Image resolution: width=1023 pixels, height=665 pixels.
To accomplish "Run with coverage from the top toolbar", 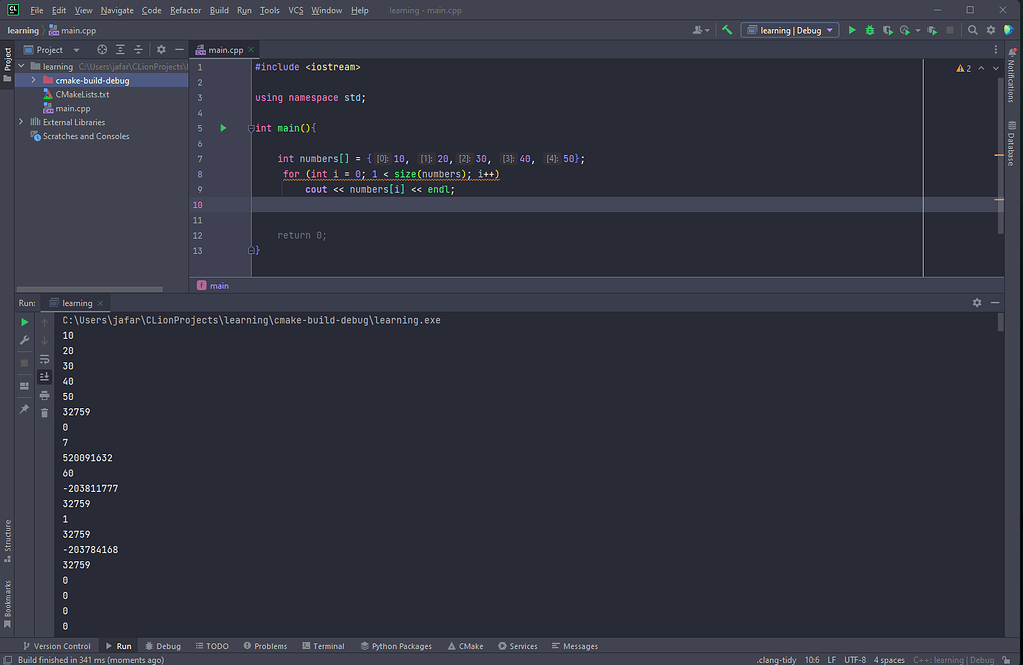I will (x=887, y=30).
